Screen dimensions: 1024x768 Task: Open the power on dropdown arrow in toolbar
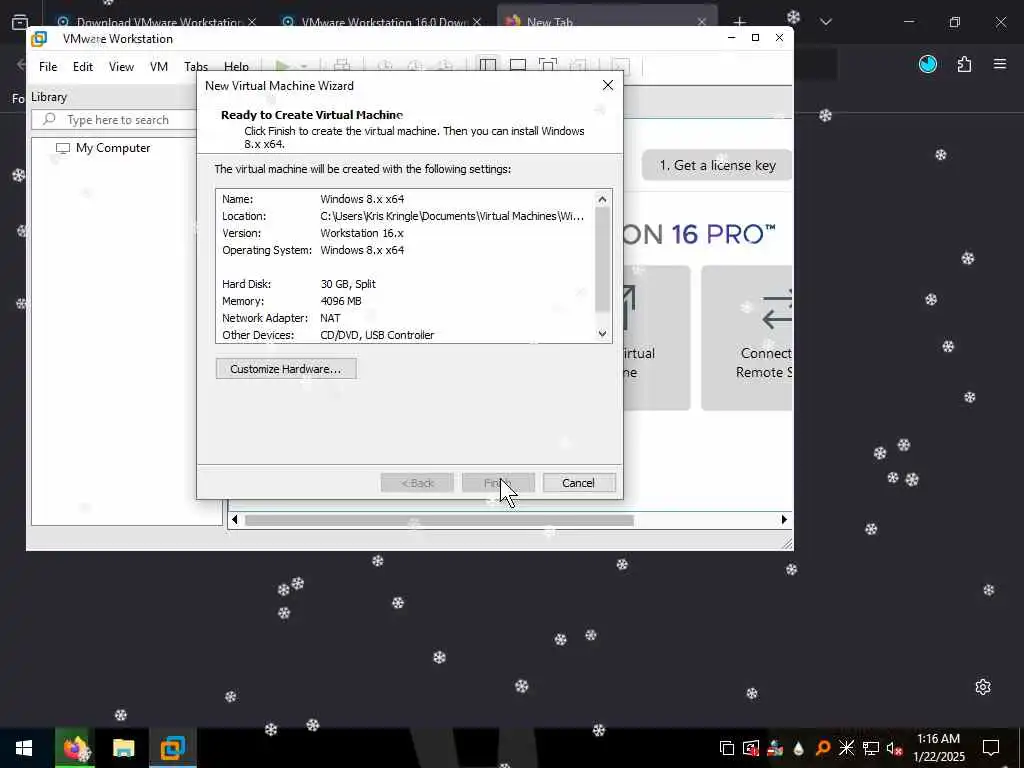click(304, 66)
